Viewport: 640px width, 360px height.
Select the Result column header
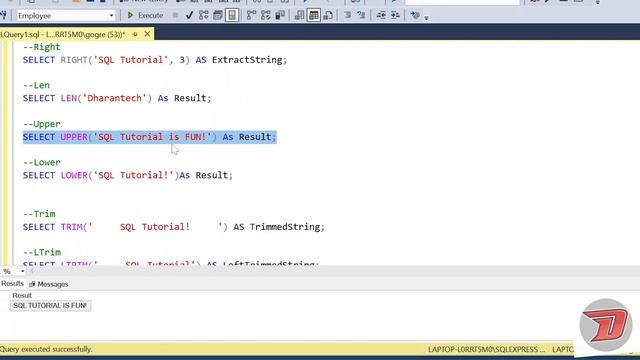[22, 295]
